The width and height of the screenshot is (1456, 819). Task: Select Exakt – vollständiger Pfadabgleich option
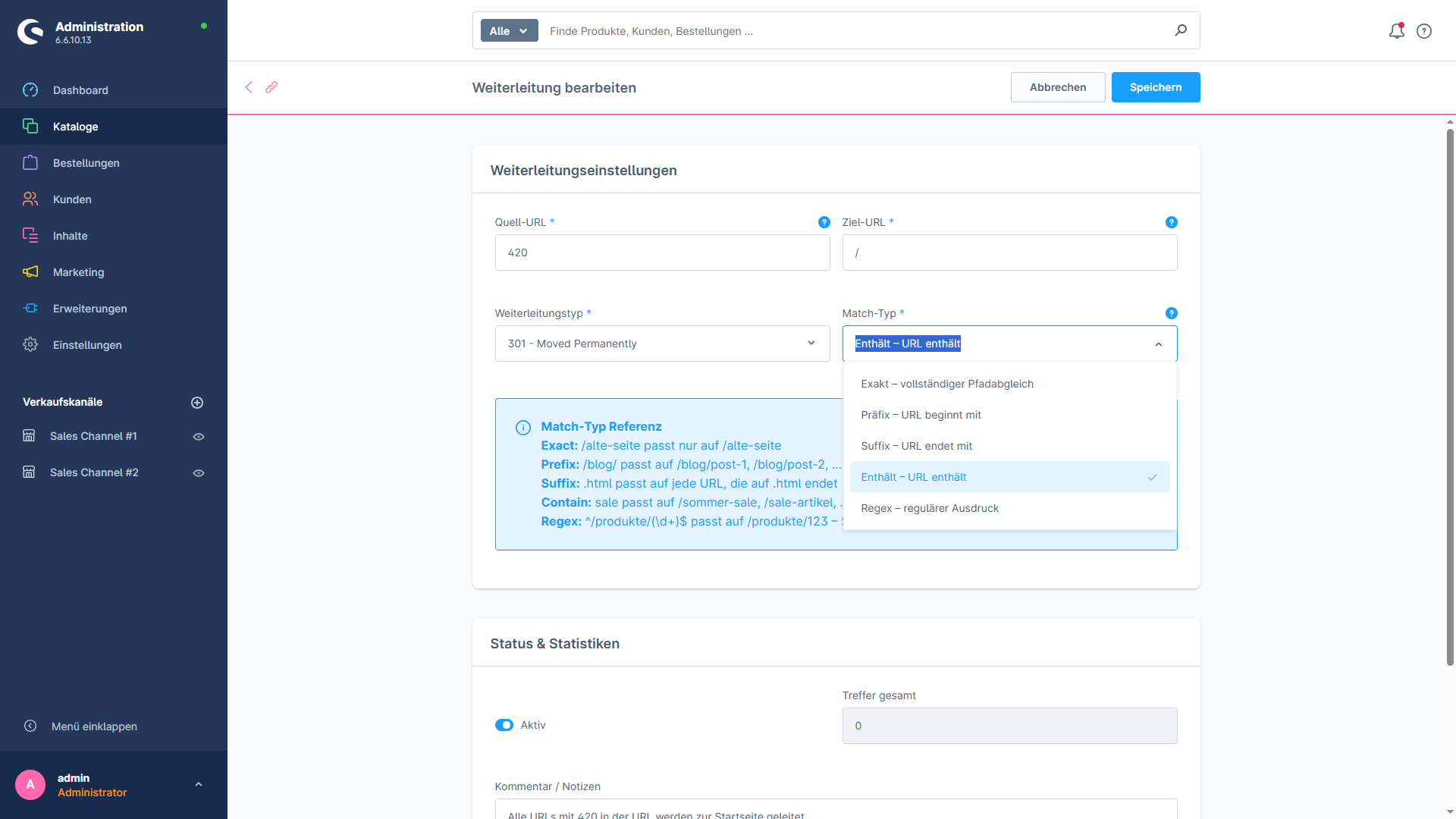coord(1009,384)
